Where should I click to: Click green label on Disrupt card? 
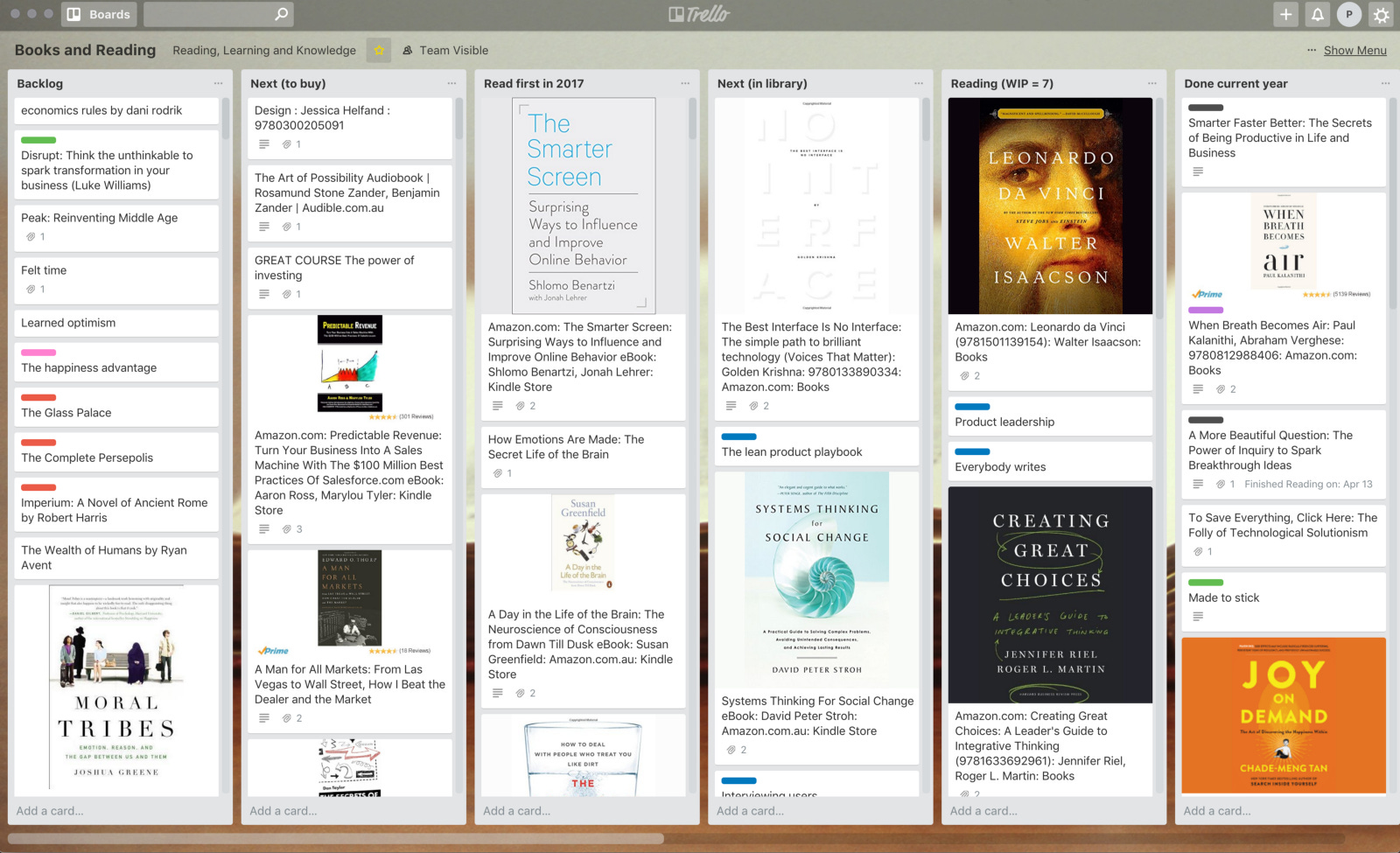(x=38, y=140)
